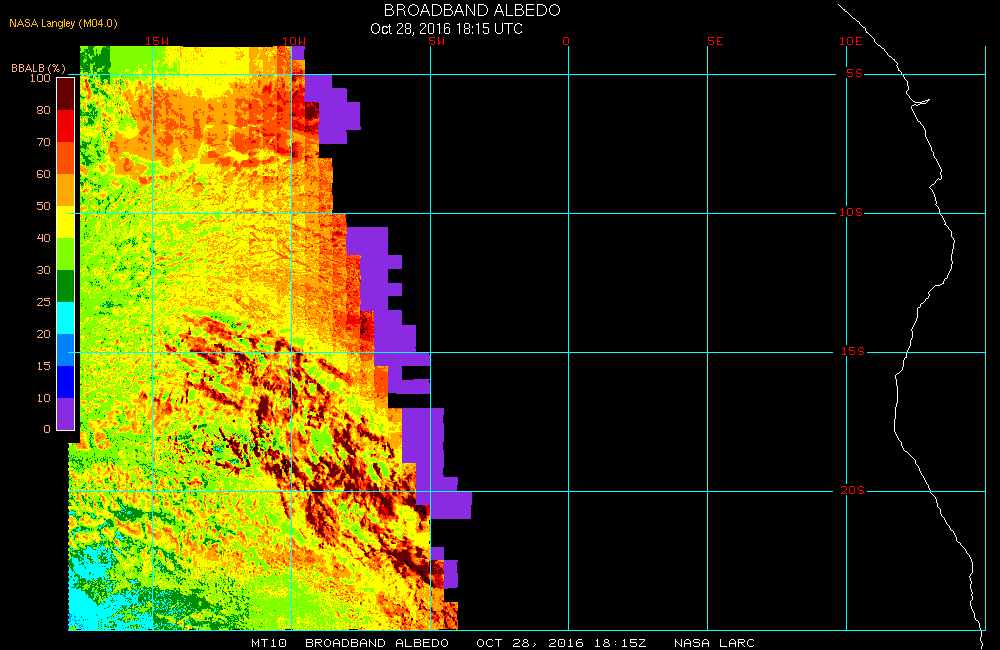Image resolution: width=1000 pixels, height=650 pixels.
Task: Click the 15S latitude label
Action: tap(851, 352)
